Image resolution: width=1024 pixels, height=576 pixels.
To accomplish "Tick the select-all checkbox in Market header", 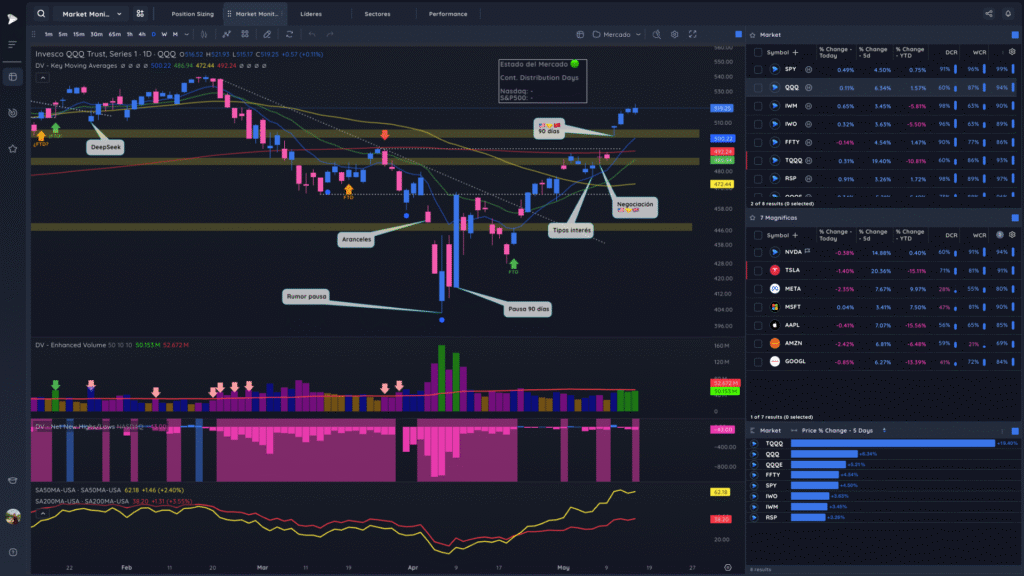I will click(758, 52).
